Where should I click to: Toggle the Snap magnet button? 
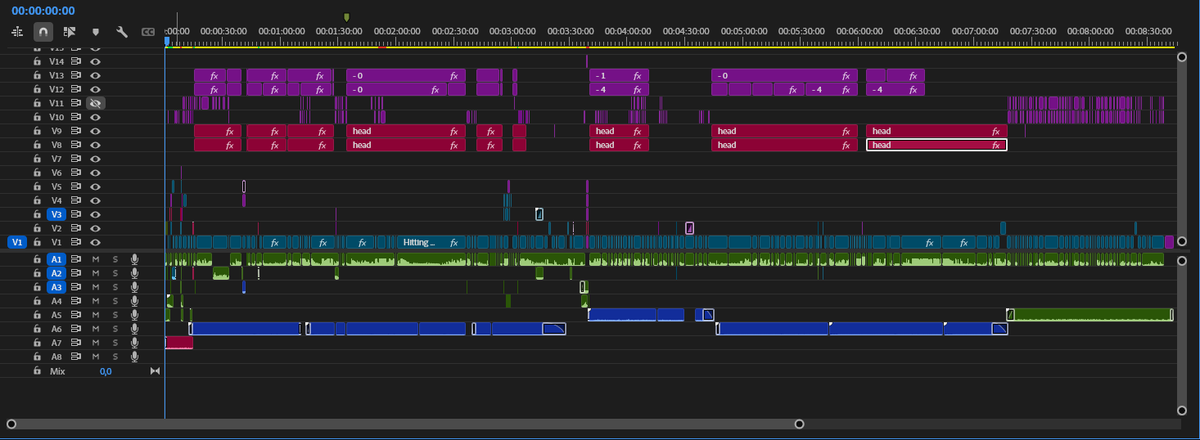click(43, 32)
